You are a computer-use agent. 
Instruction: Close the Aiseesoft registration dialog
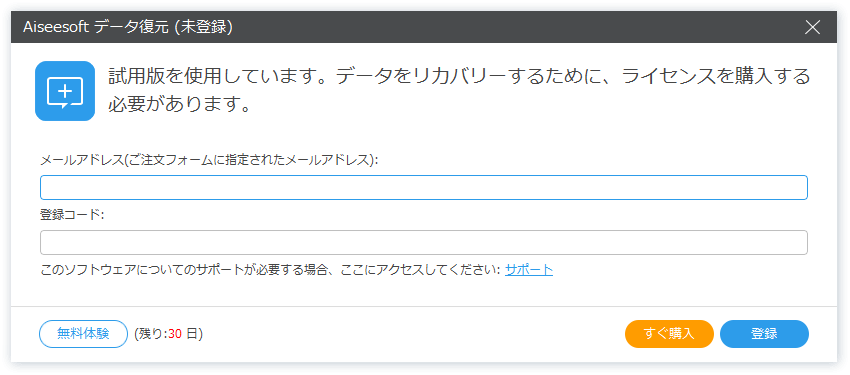pyautogui.click(x=812, y=27)
